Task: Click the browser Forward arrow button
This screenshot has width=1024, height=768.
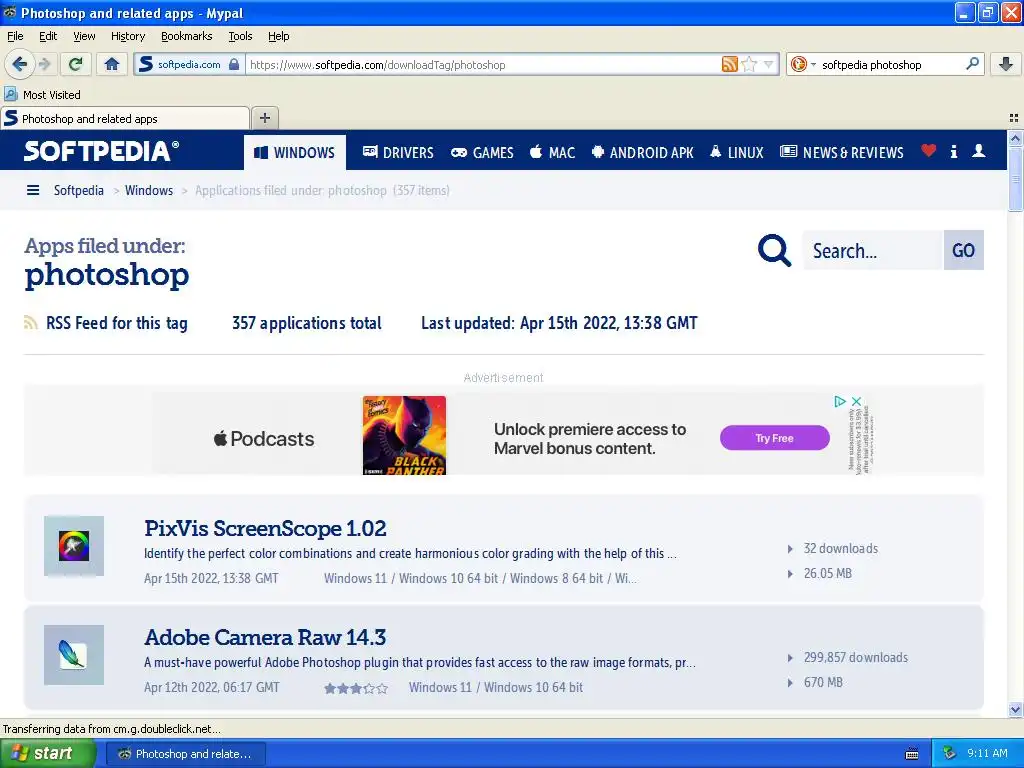Action: (x=45, y=64)
